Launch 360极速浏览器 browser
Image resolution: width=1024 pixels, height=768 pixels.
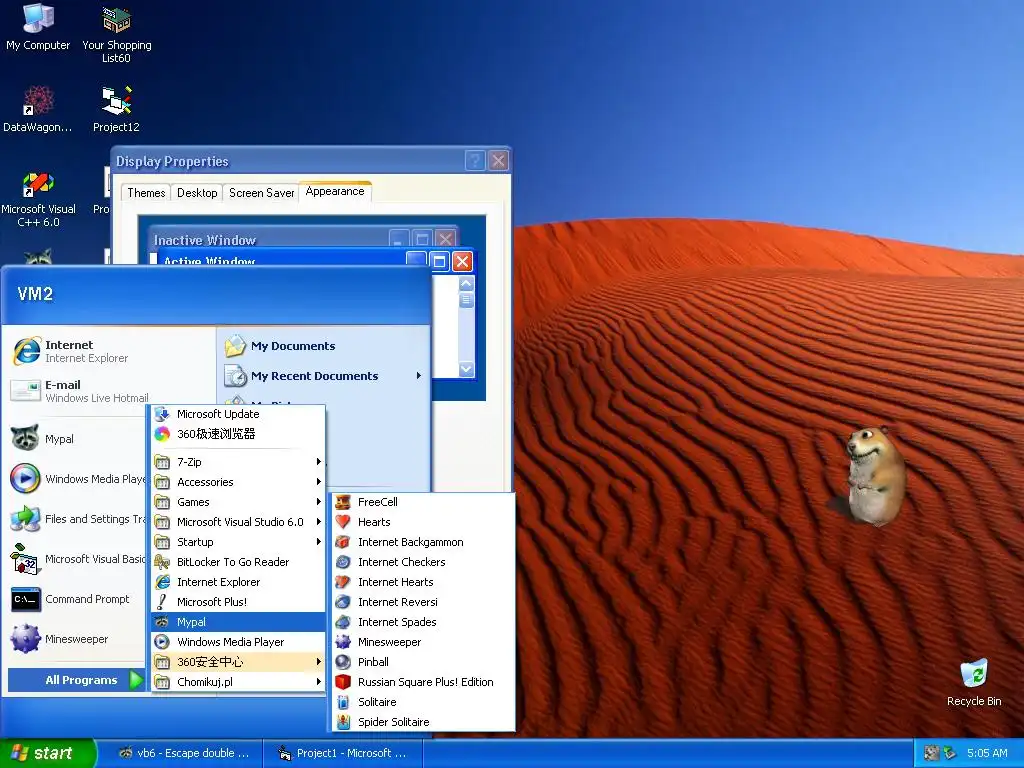238,434
